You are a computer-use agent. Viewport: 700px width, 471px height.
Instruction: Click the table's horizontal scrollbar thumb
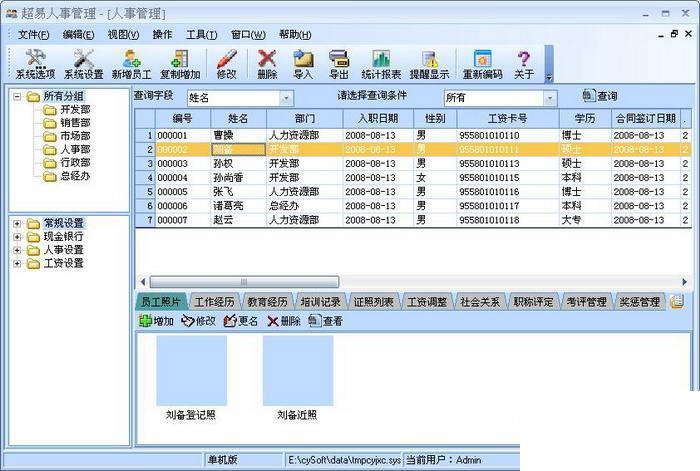[244, 282]
